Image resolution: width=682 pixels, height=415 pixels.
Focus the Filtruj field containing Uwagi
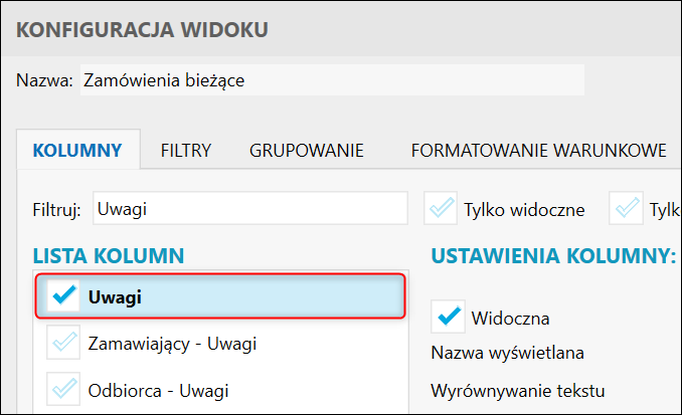tap(249, 209)
